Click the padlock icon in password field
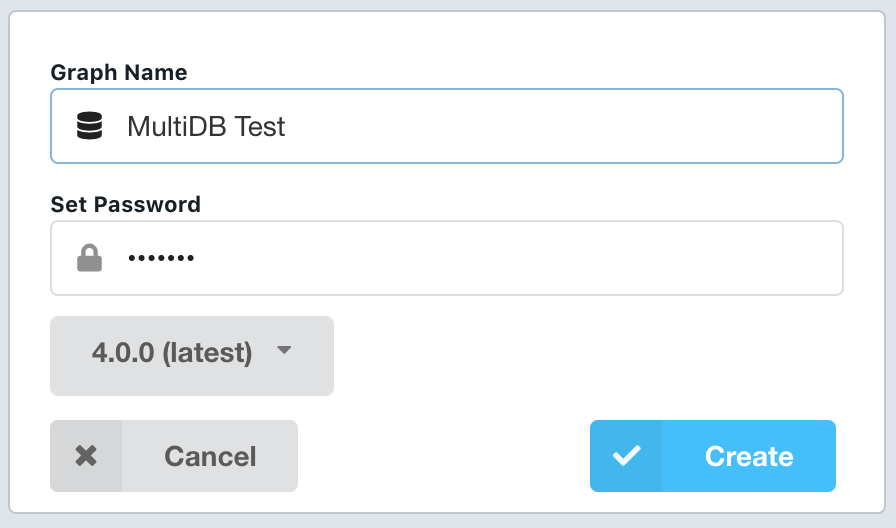 (x=90, y=258)
